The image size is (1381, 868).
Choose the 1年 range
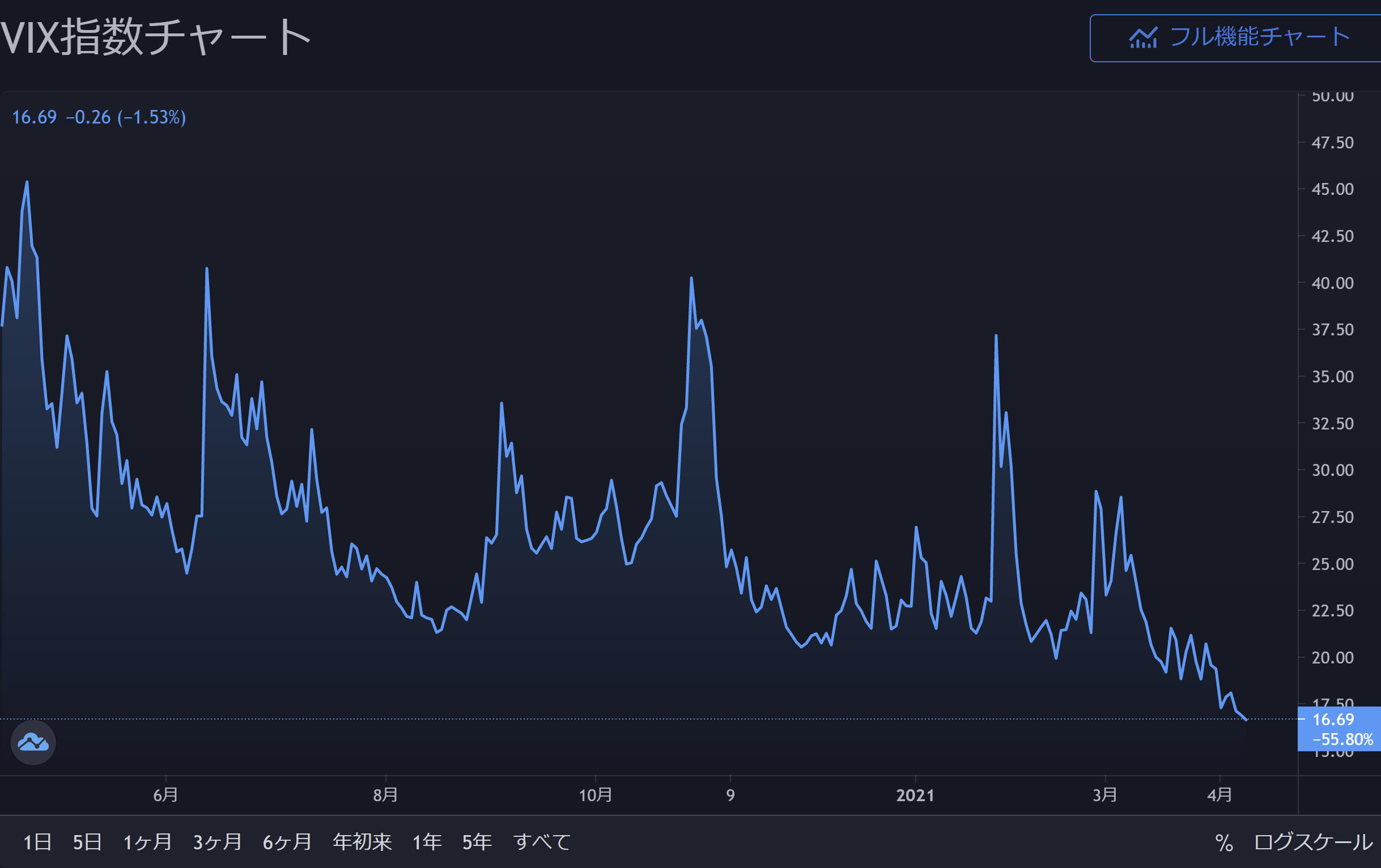(427, 842)
